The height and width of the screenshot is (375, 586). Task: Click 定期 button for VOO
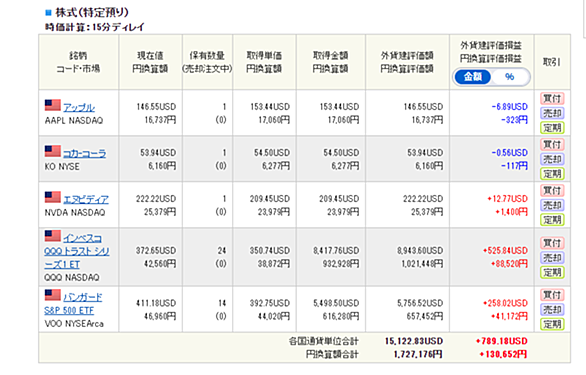(552, 324)
